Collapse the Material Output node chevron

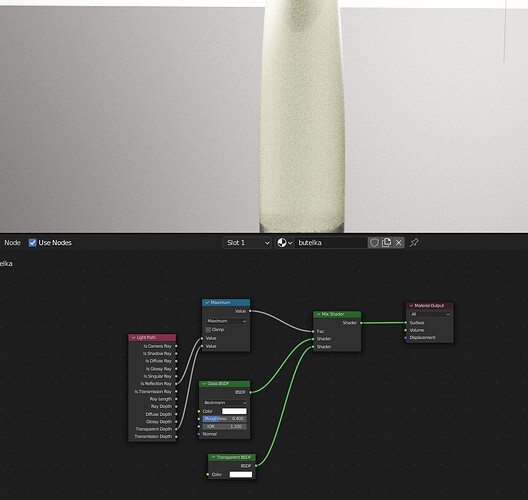point(411,305)
